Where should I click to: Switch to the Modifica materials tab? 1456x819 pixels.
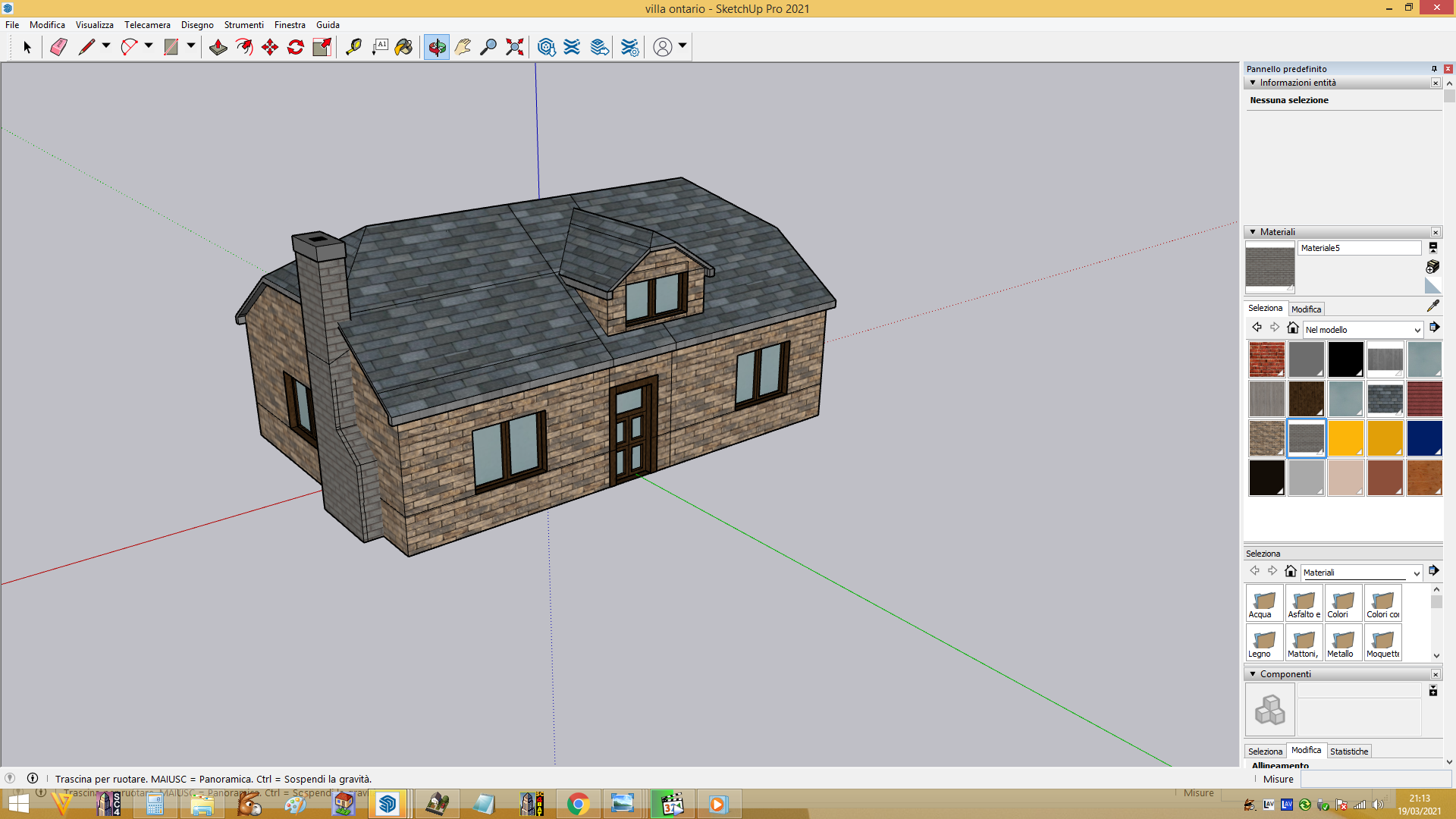tap(1306, 309)
